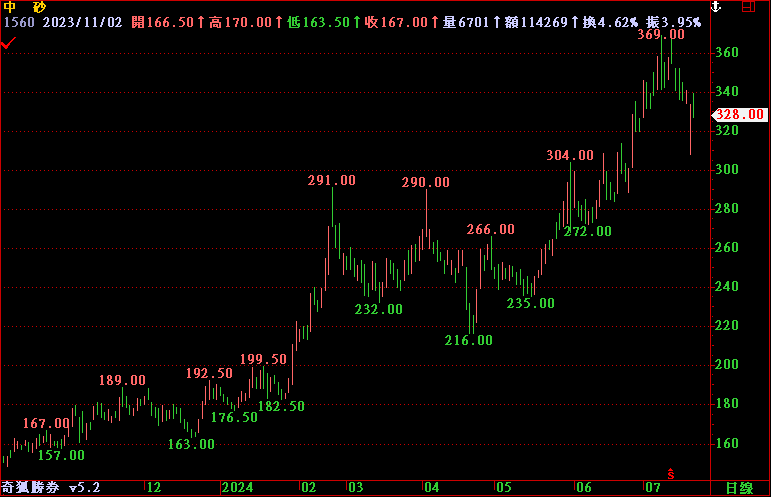
Task: Click the 176.50 low label
Action: pyautogui.click(x=234, y=418)
